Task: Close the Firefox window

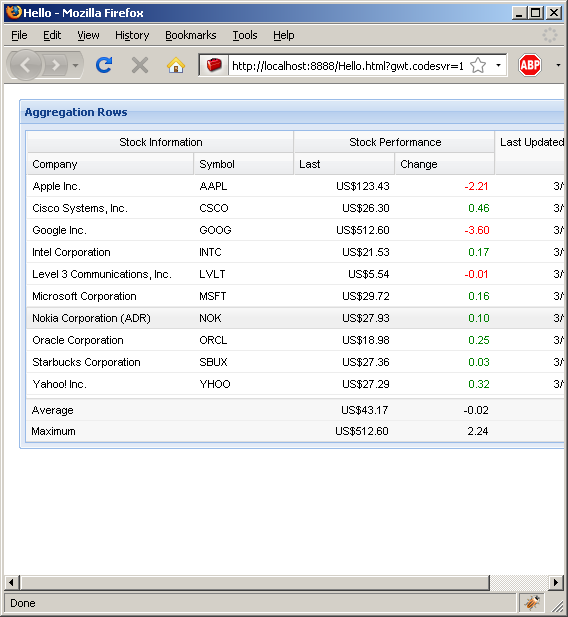Action: point(554,13)
